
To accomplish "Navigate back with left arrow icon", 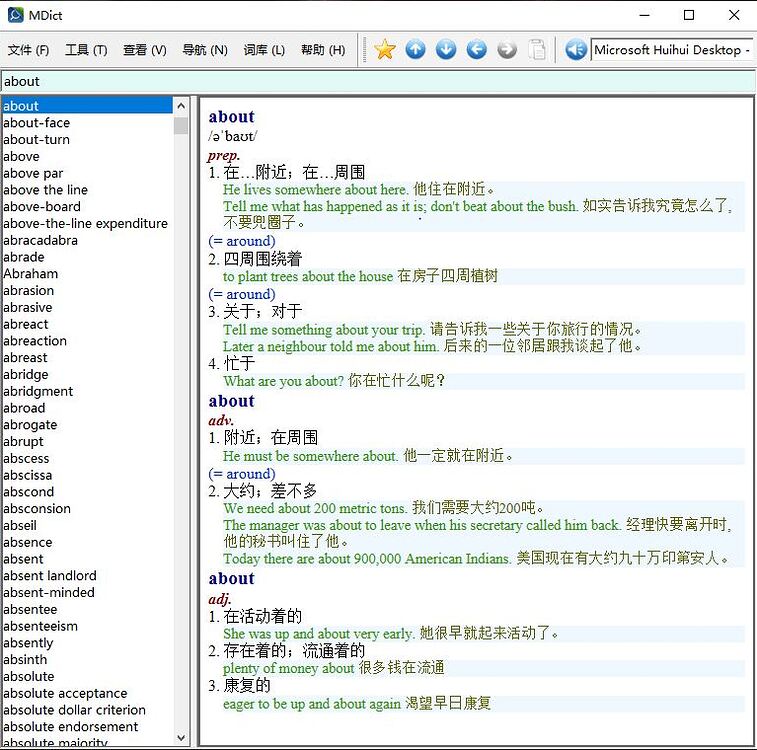I will 477,49.
